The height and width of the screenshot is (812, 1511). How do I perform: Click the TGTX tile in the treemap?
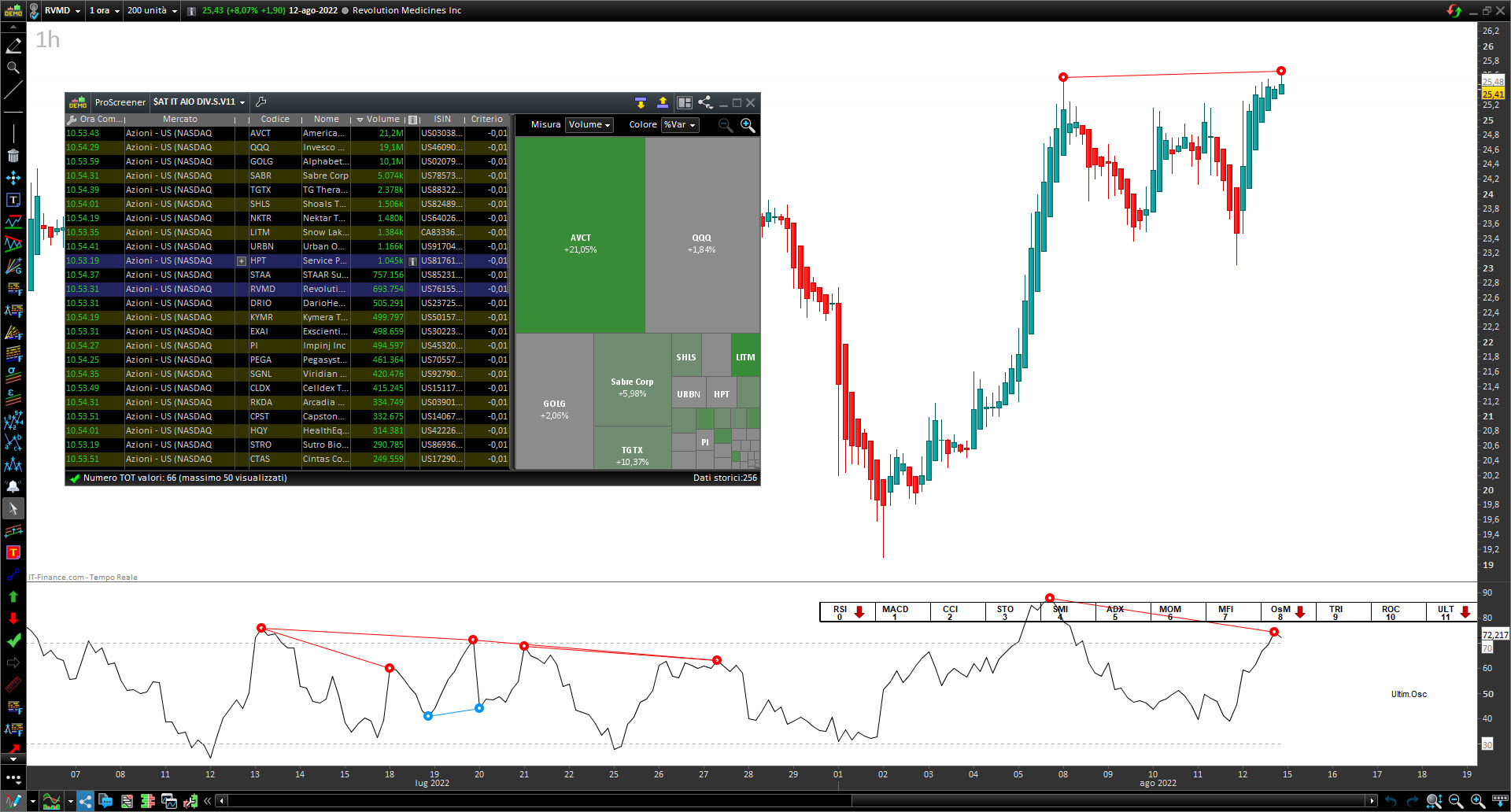click(632, 448)
